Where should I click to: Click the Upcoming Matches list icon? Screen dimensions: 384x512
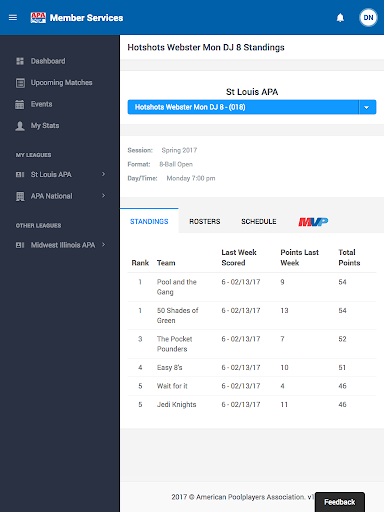20,83
